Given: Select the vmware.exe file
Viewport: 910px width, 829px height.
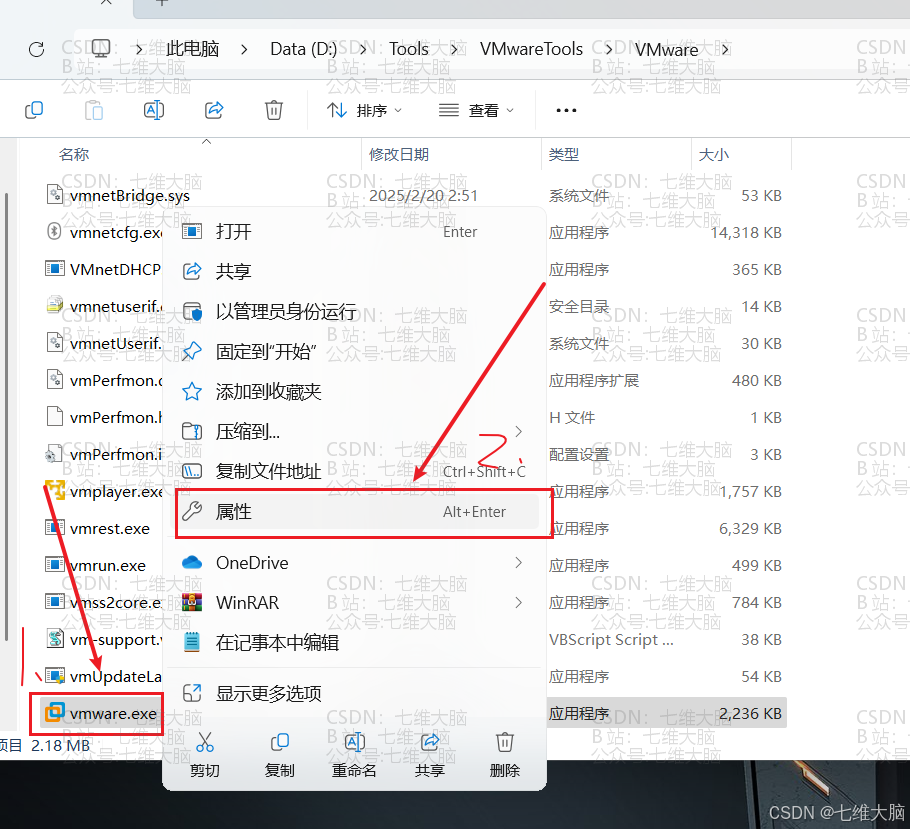Looking at the screenshot, I should click(113, 713).
